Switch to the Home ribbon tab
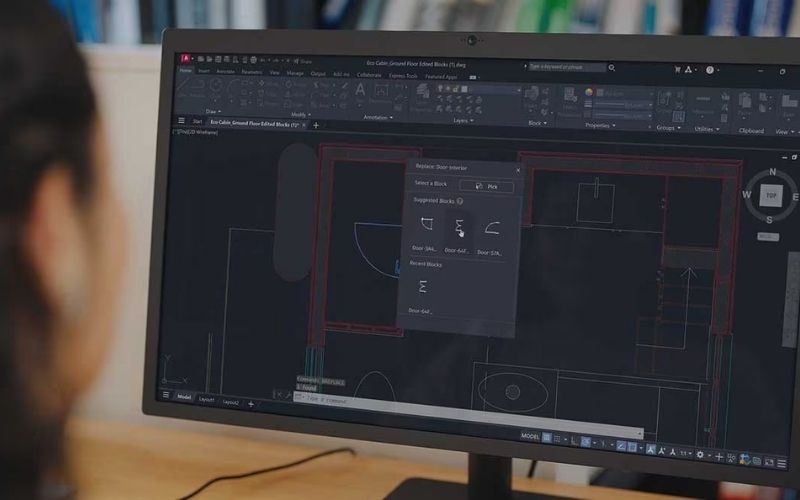The image size is (800, 500). pyautogui.click(x=186, y=70)
